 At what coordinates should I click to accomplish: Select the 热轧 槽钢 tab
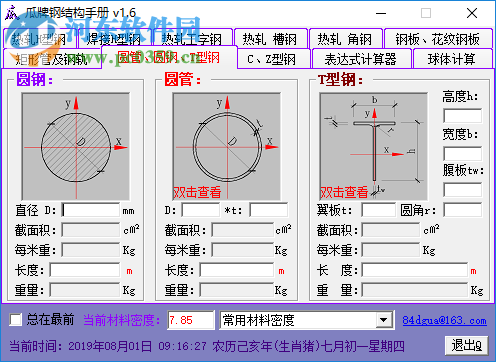[270, 39]
